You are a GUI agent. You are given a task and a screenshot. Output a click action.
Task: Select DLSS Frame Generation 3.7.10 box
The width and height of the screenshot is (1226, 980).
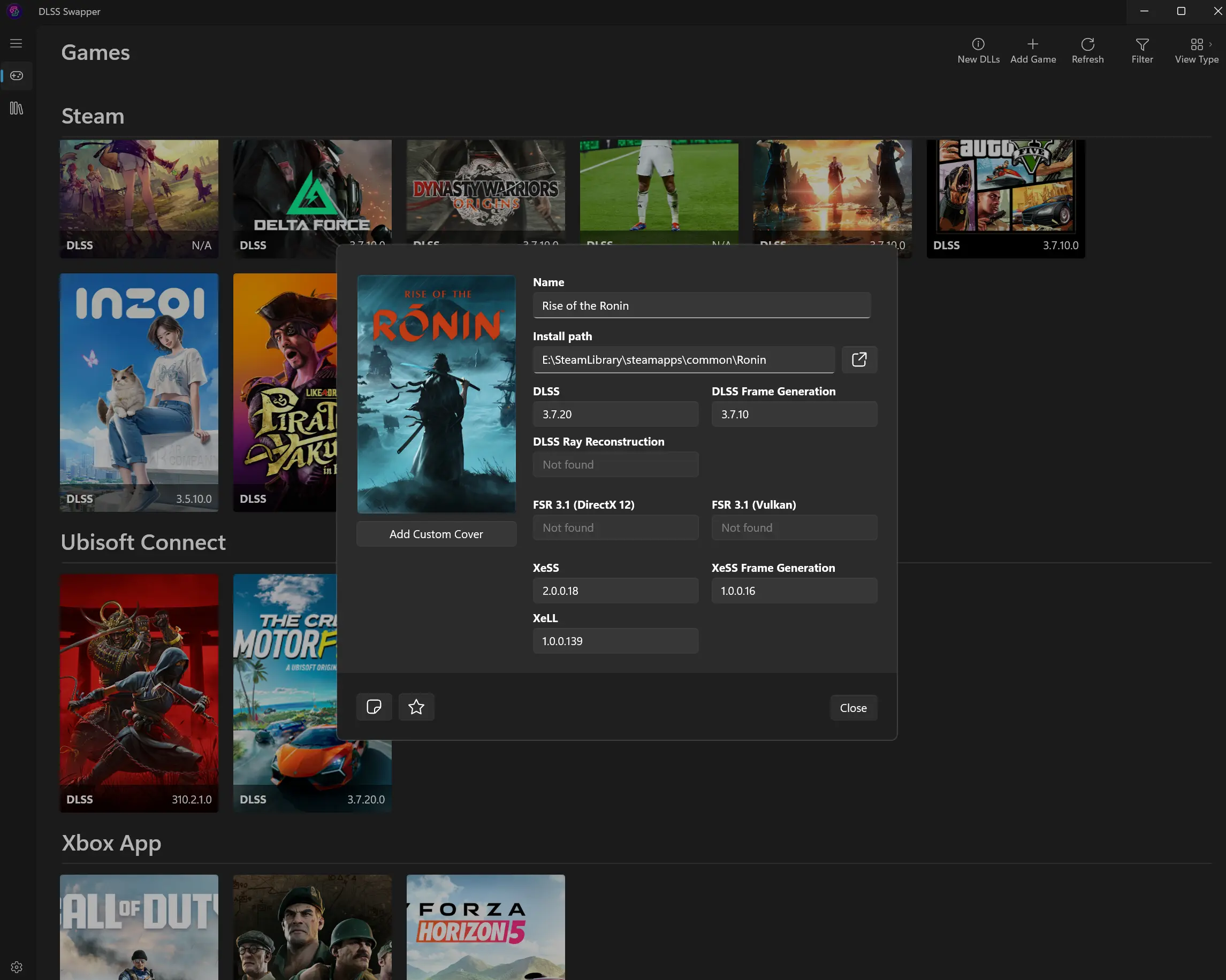click(x=794, y=415)
